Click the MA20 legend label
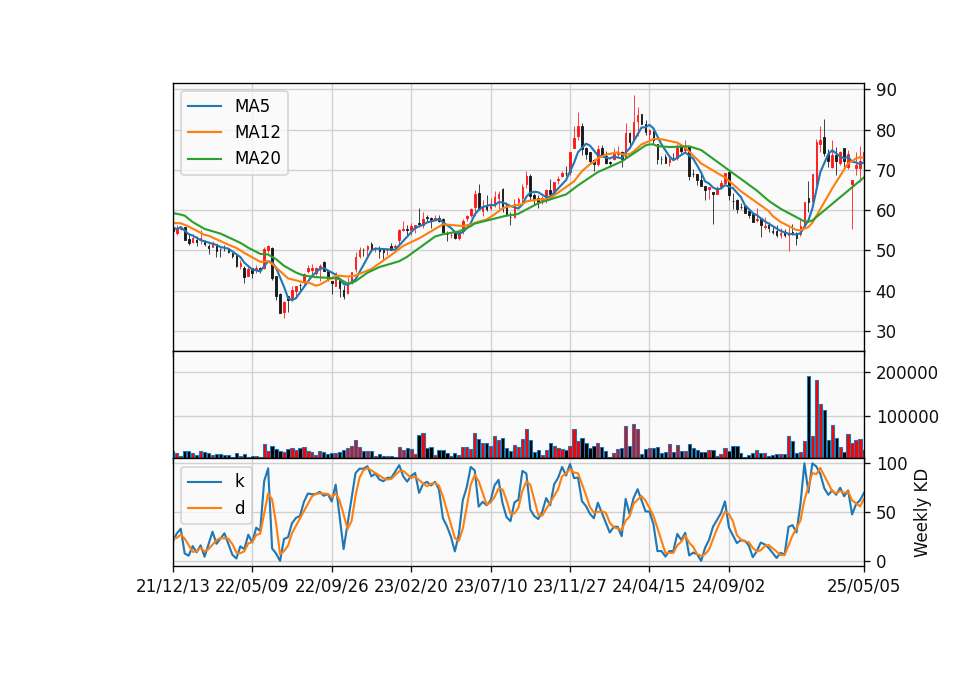This screenshot has width=960, height=690. 257,158
